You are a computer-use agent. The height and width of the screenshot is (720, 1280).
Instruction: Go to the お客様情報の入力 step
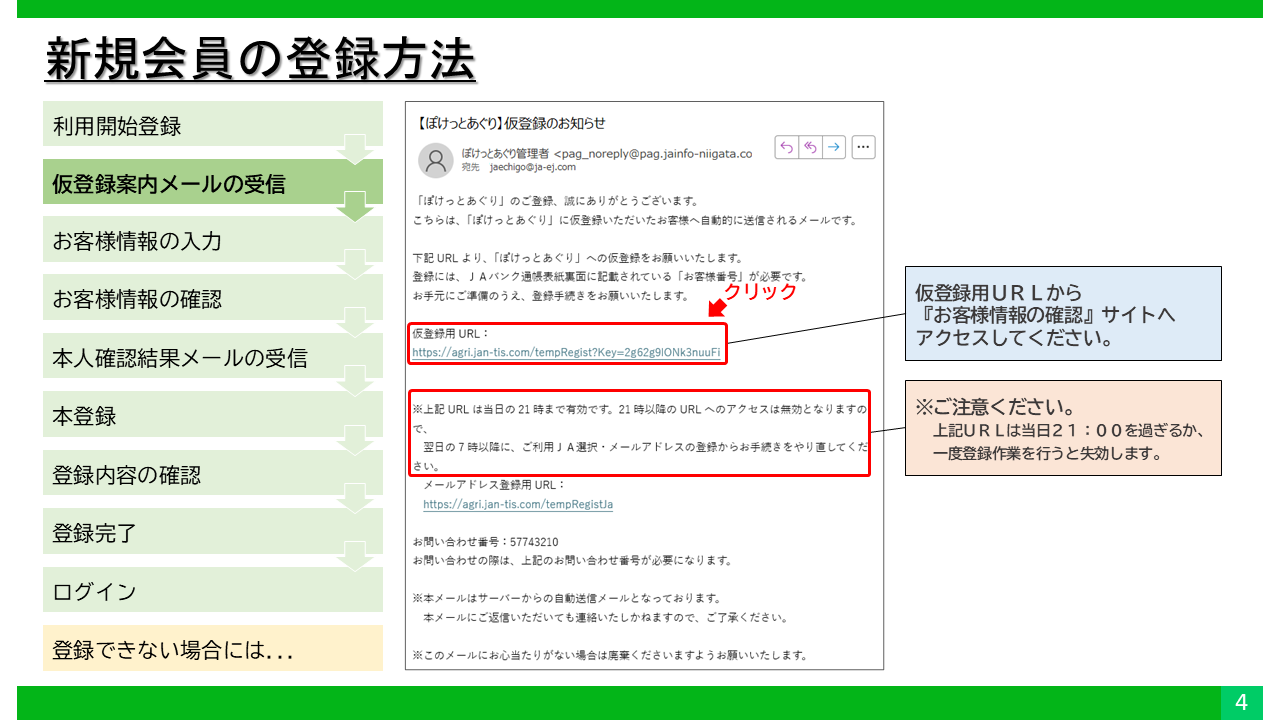tap(212, 241)
